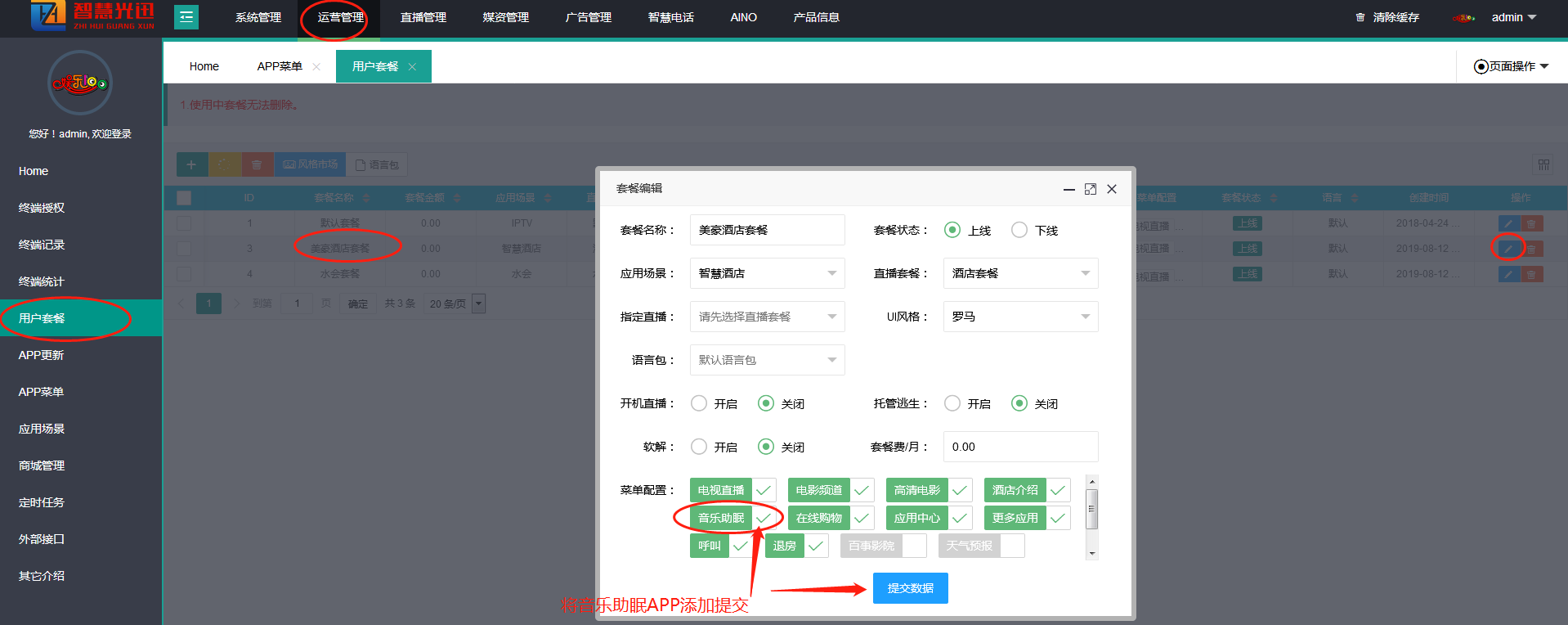
Task: Click the sidebar collapse hamburger icon
Action: point(186,17)
